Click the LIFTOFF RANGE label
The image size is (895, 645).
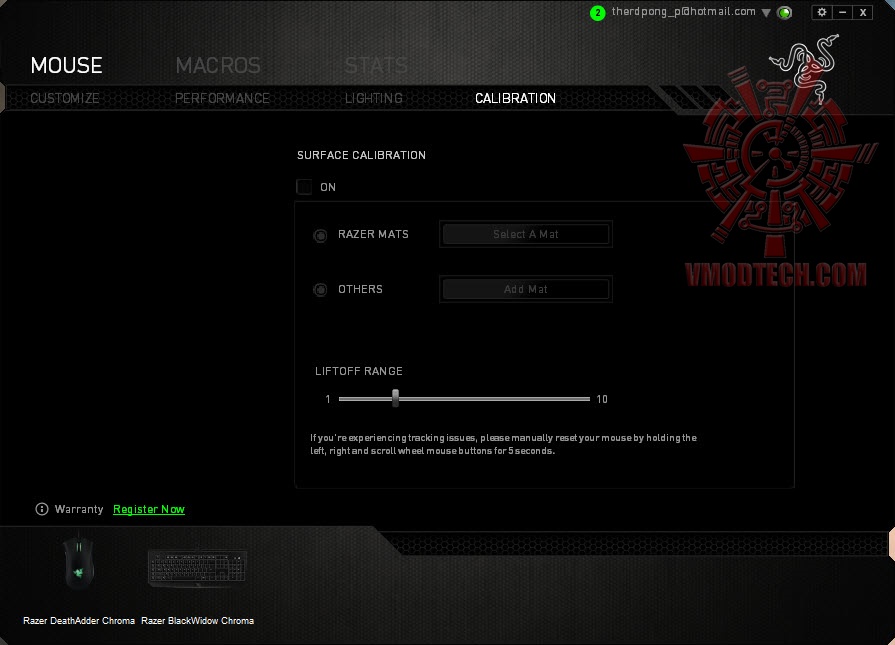(359, 371)
